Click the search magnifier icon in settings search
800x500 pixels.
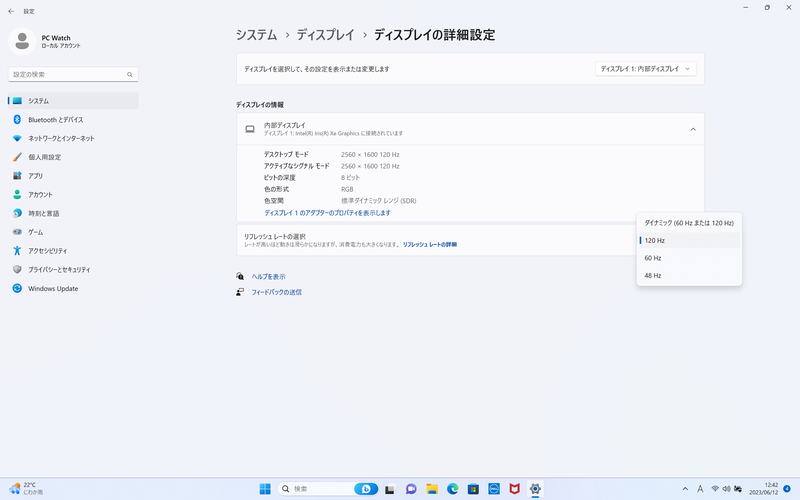[130, 74]
